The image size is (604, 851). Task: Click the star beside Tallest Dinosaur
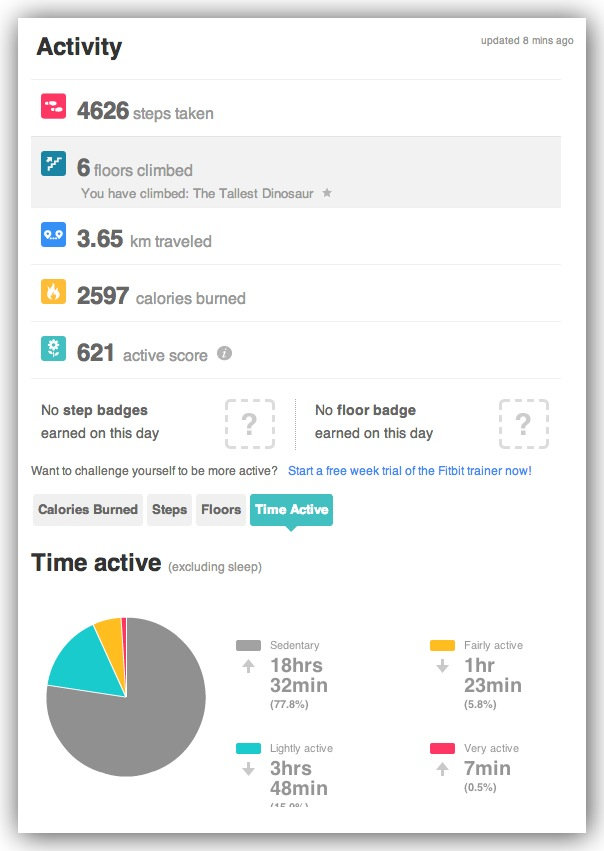pyautogui.click(x=327, y=193)
